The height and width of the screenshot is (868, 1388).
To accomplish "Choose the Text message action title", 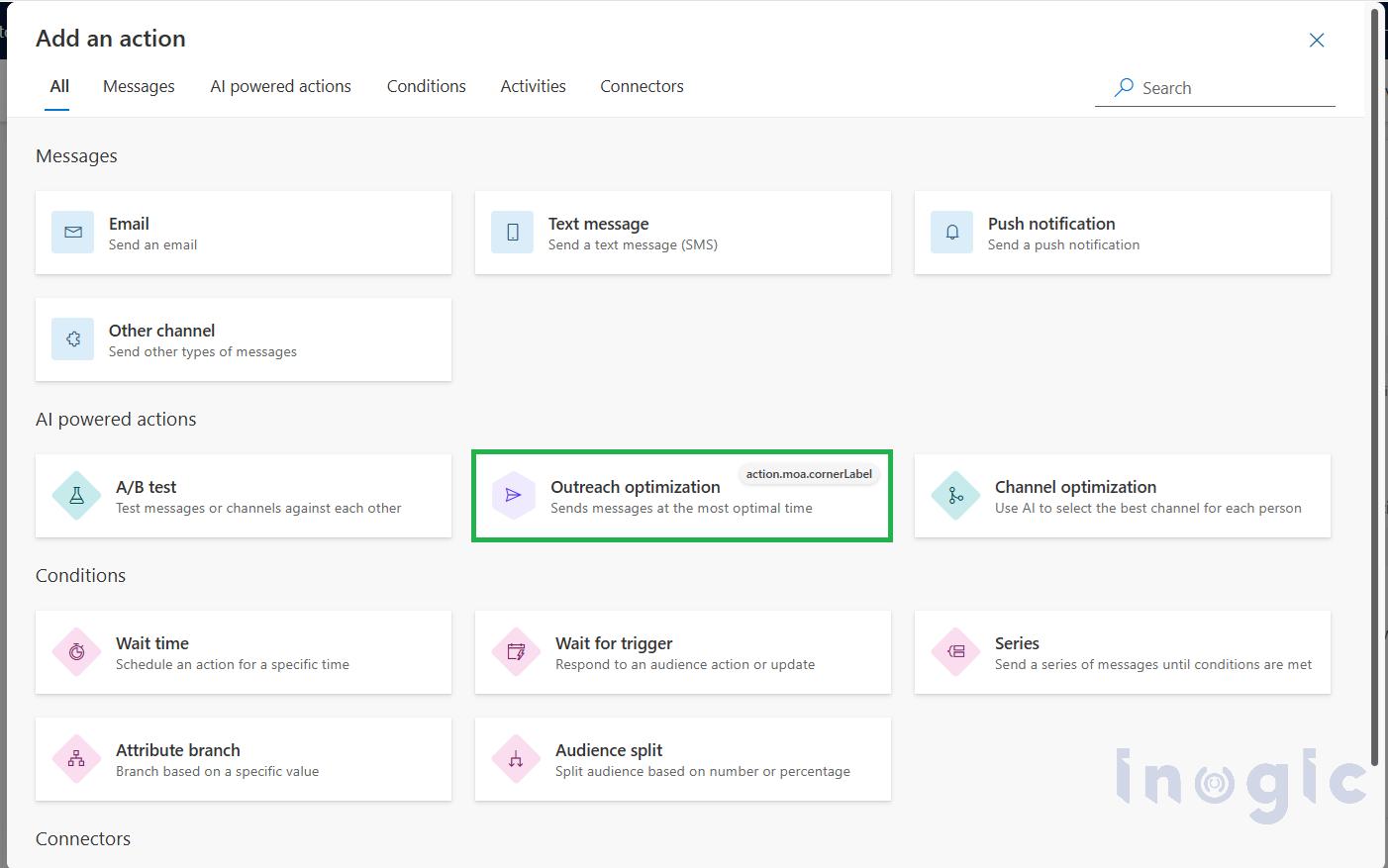I will (x=599, y=224).
